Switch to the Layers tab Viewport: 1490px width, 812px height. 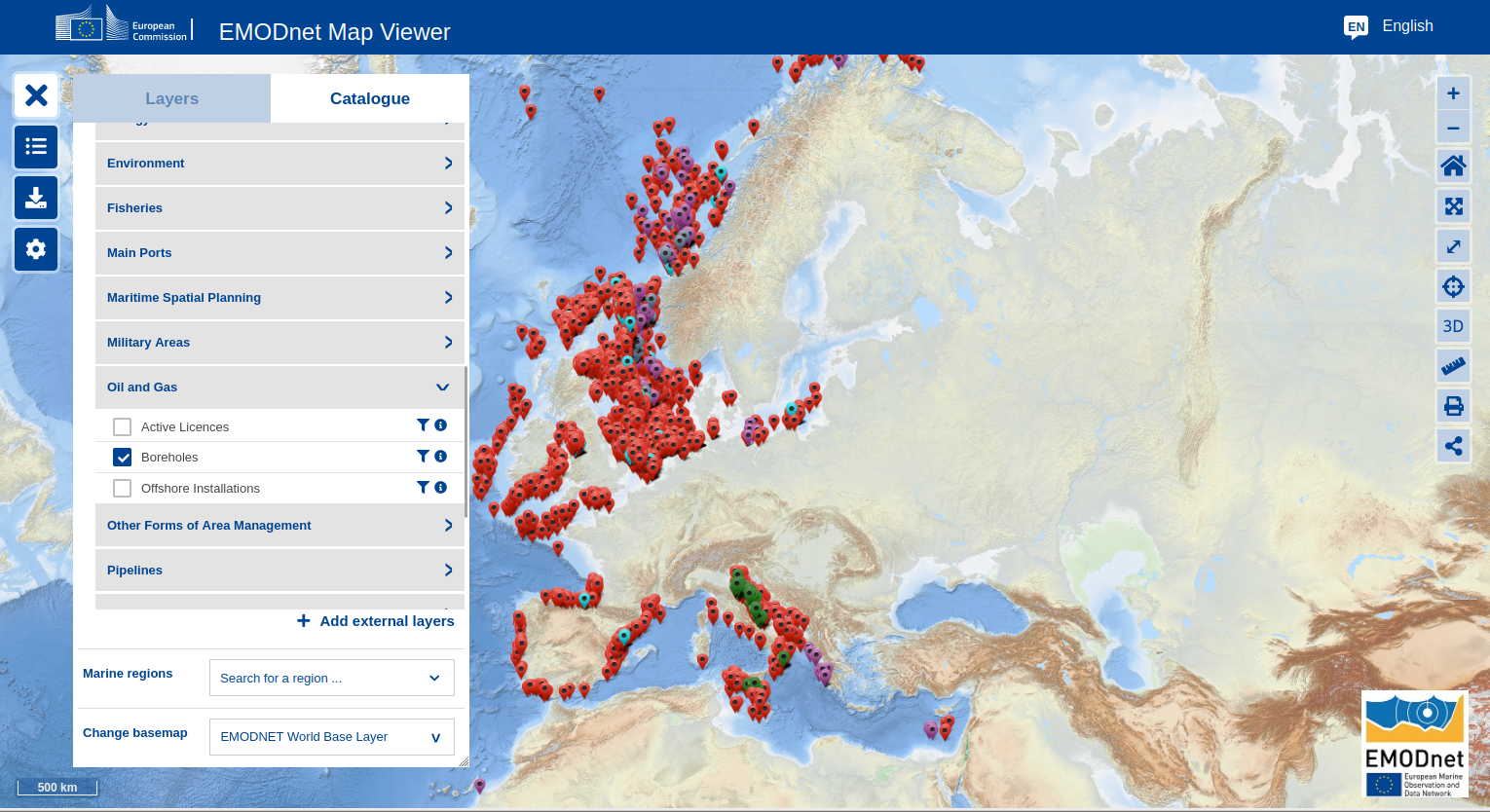tap(172, 98)
